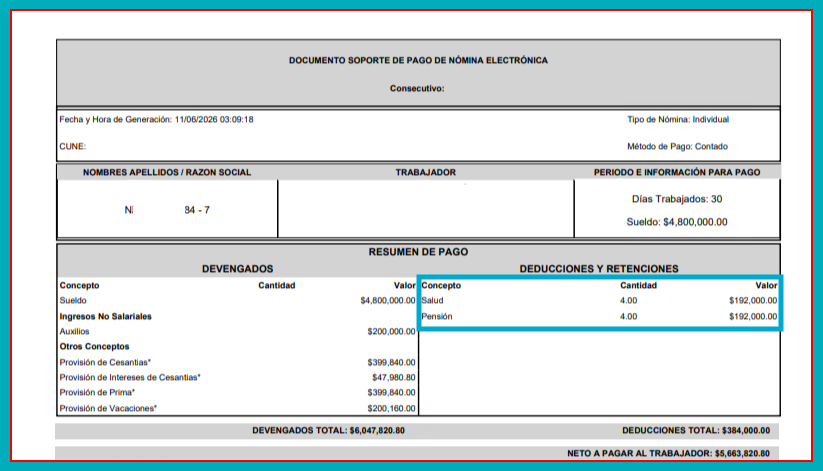Click 'NOMBRES APELLIDOS / RAZON SOCIAL' header
The height and width of the screenshot is (471, 823).
click(x=167, y=172)
